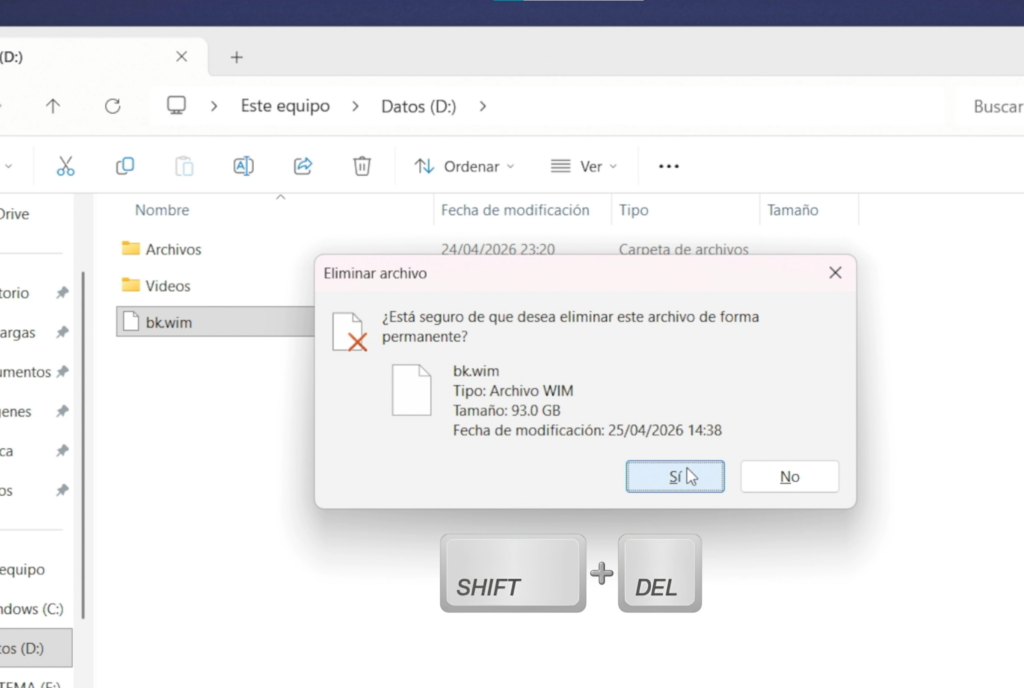Confirm deletion with the Sí button
This screenshot has height=688, width=1024.
tap(675, 477)
